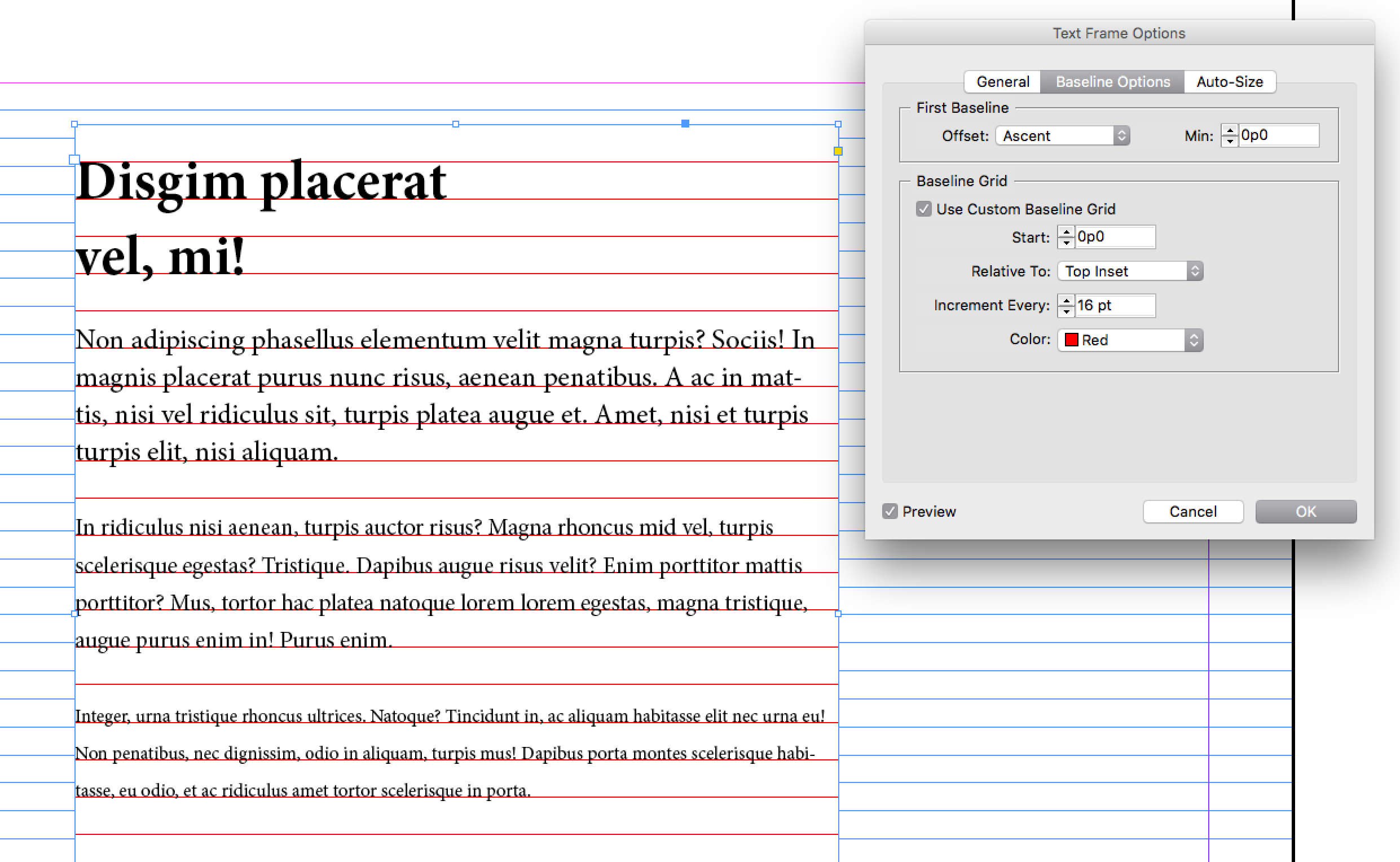Viewport: 1400px width, 862px height.
Task: Click the Start value field
Action: (1115, 236)
